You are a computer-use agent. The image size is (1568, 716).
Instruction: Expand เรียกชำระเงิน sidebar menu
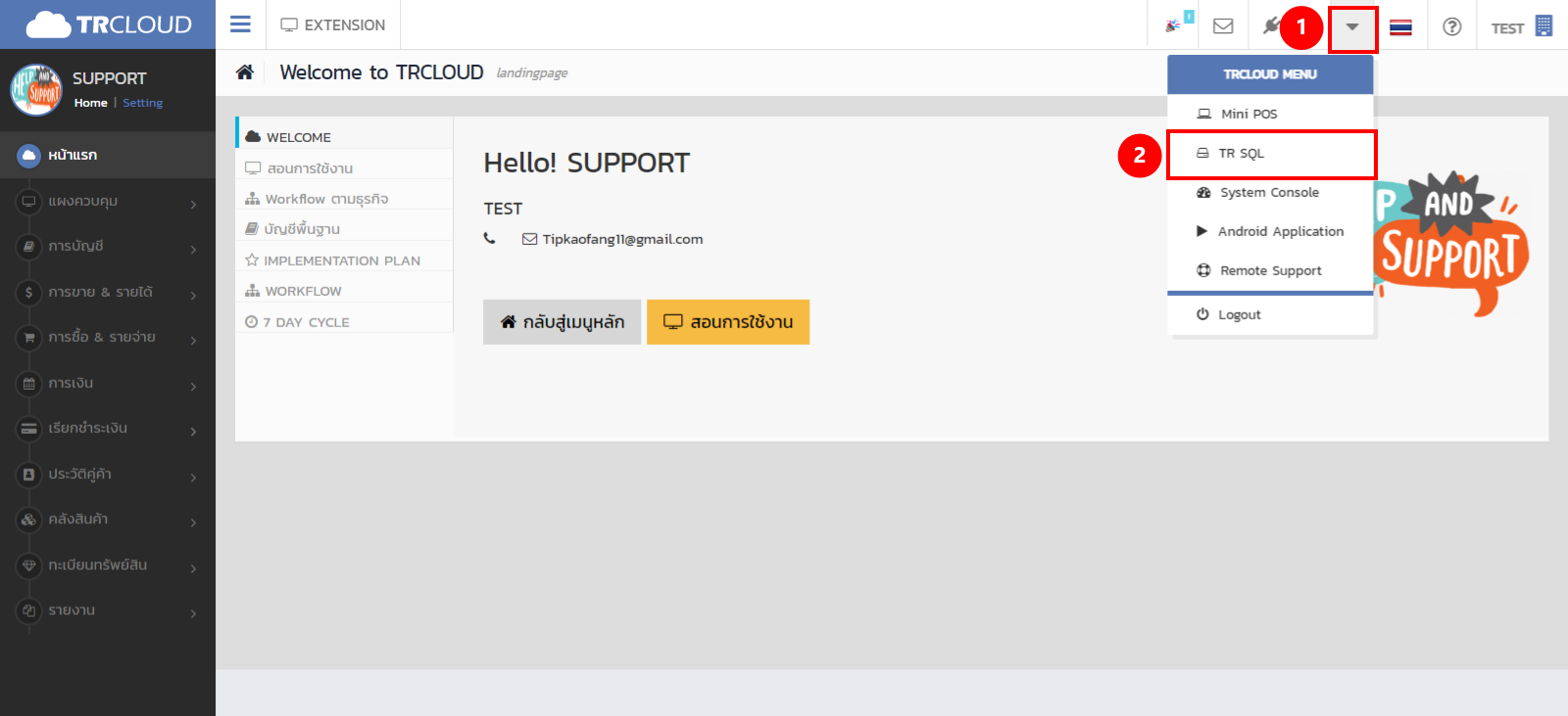[x=108, y=429]
